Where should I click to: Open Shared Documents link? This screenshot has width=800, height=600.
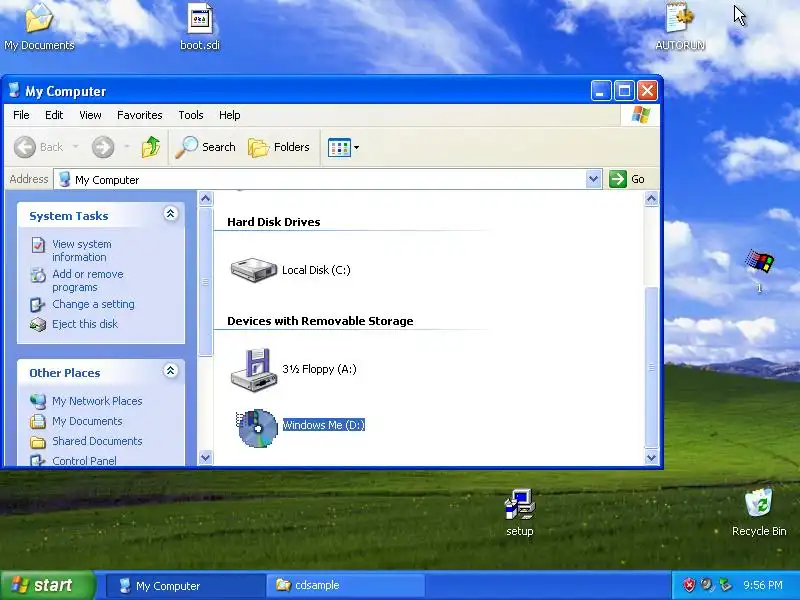pos(97,441)
